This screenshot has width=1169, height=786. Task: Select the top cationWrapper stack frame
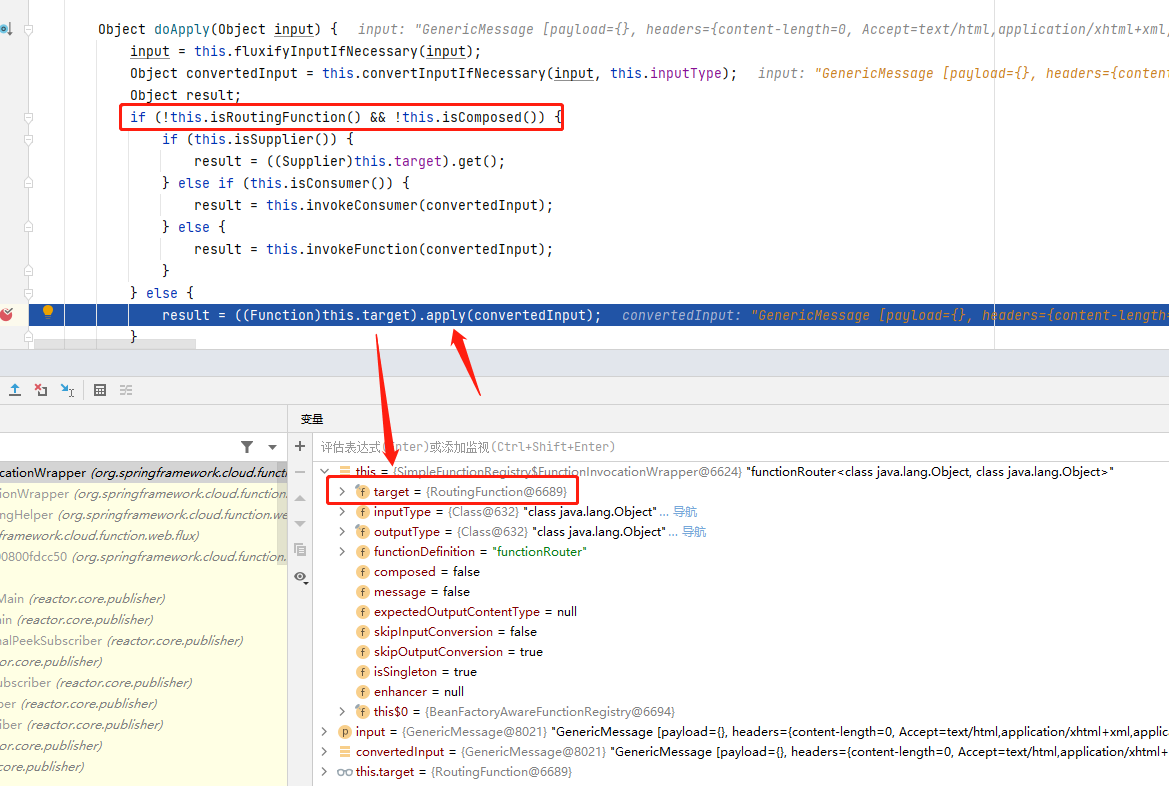coord(143,473)
